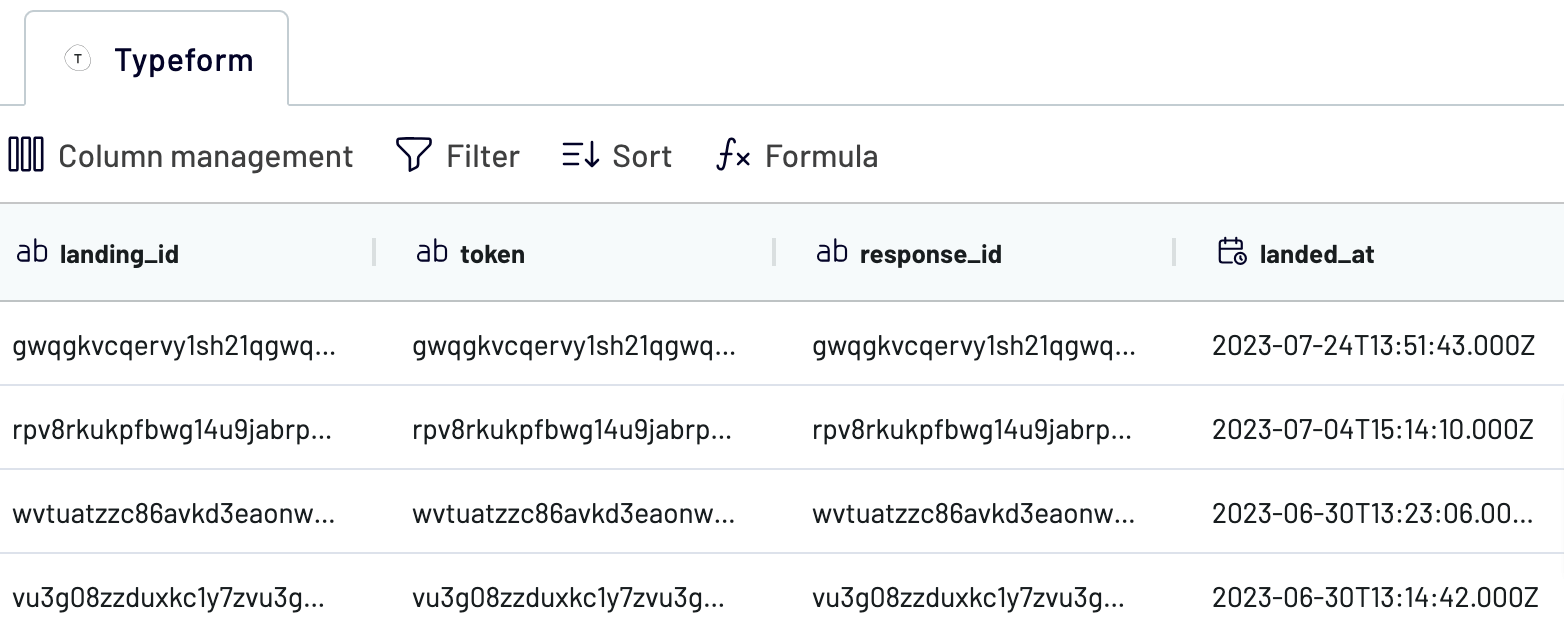
Task: Click the token cell starting with rpv8rkukpfbwg
Action: tap(572, 431)
